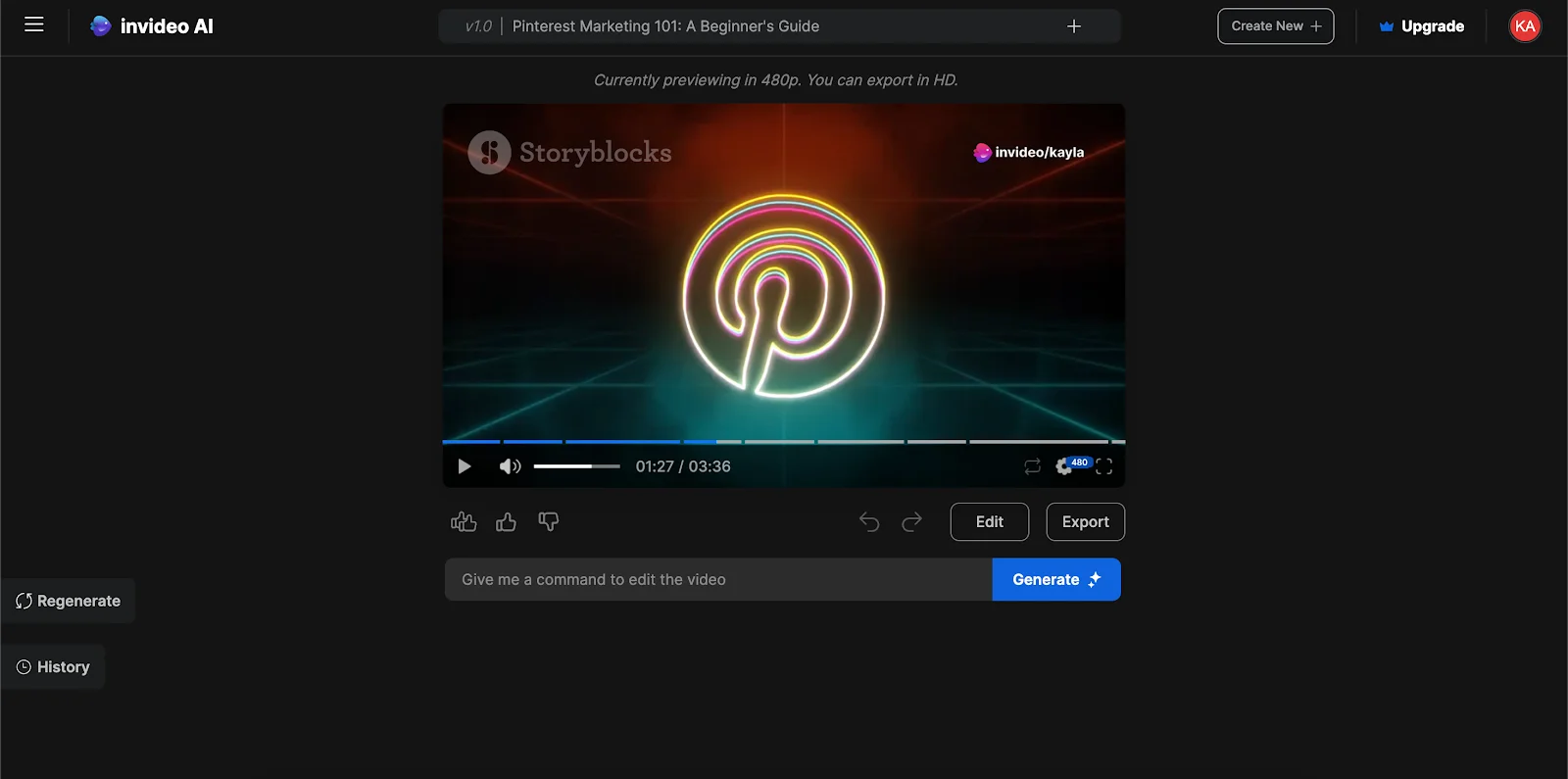Click the Create New button
This screenshot has height=779, width=1568.
tap(1276, 26)
